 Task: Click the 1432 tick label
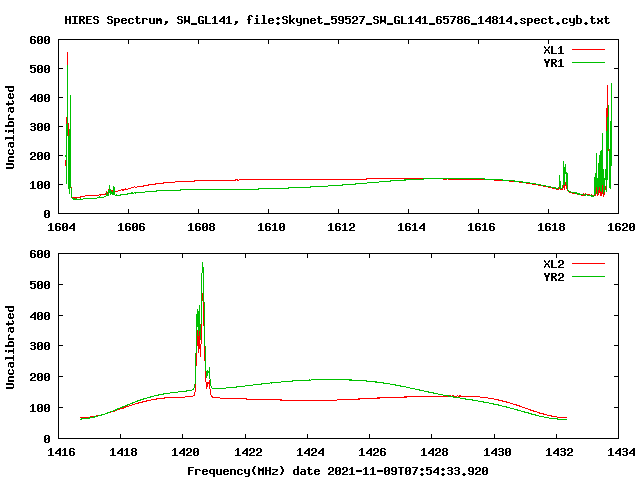click(x=559, y=452)
